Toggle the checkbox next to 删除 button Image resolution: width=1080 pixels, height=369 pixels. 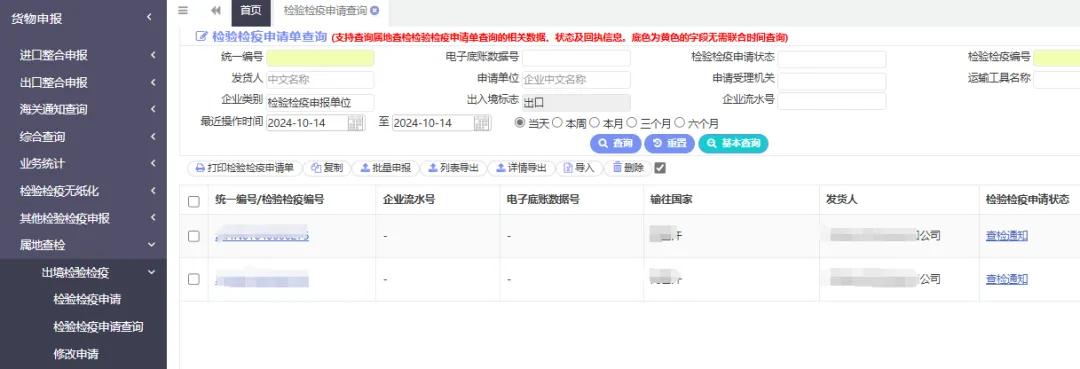pos(660,167)
